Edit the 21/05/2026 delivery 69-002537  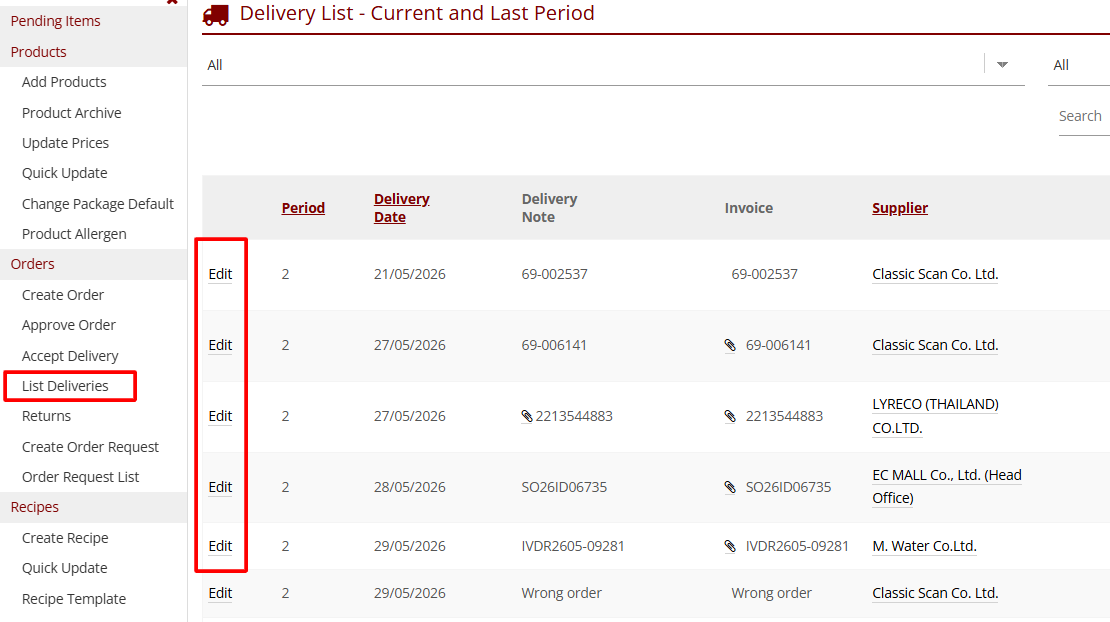220,275
